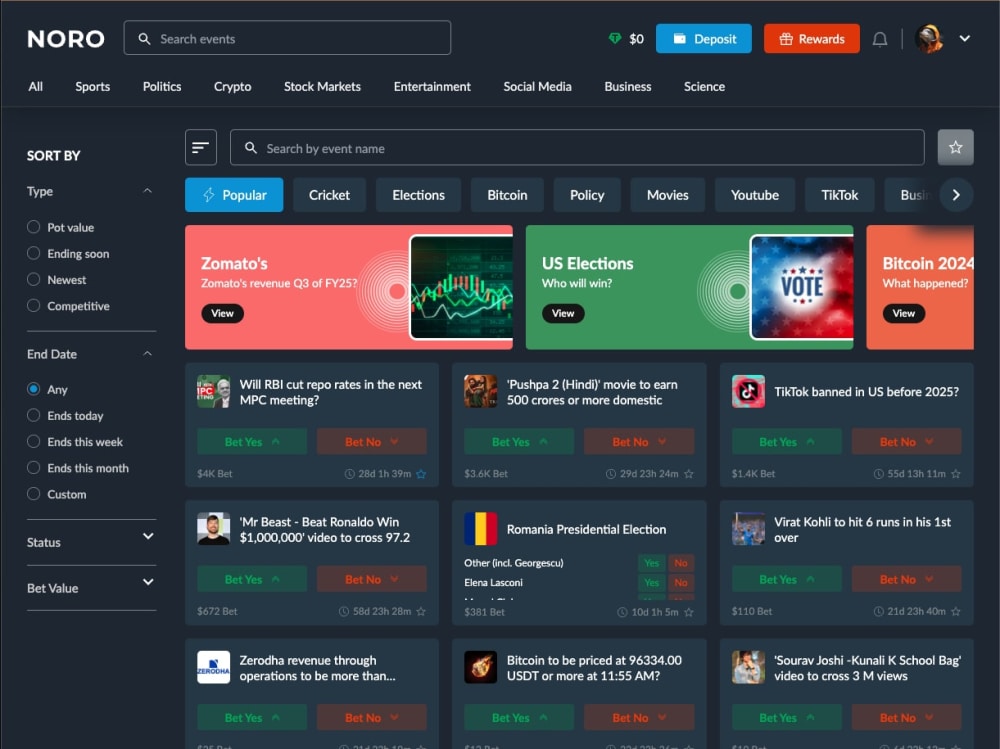Open the Crypto category tab
This screenshot has width=1000, height=749.
tap(232, 86)
